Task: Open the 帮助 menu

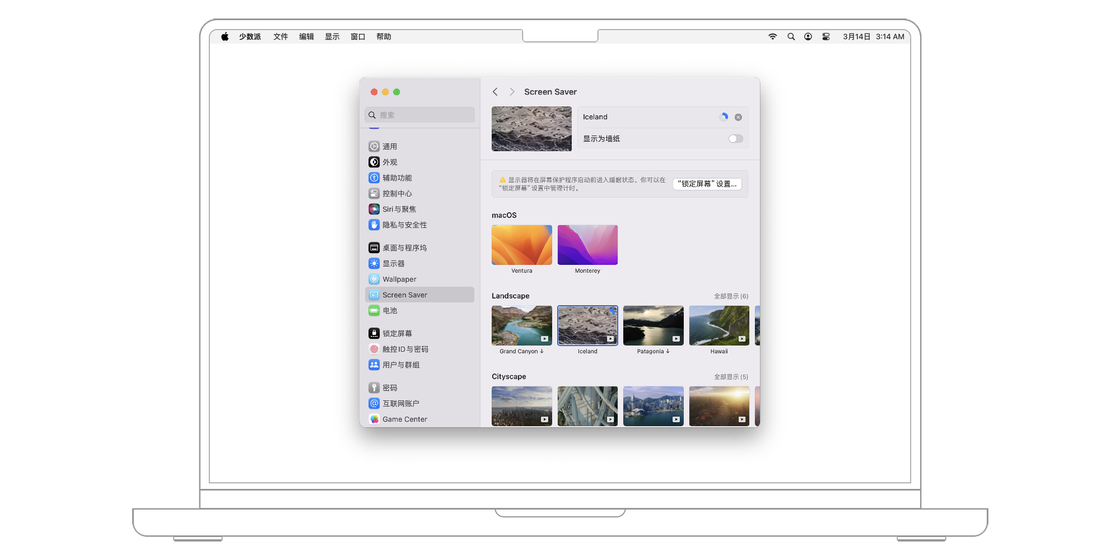Action: tap(384, 36)
